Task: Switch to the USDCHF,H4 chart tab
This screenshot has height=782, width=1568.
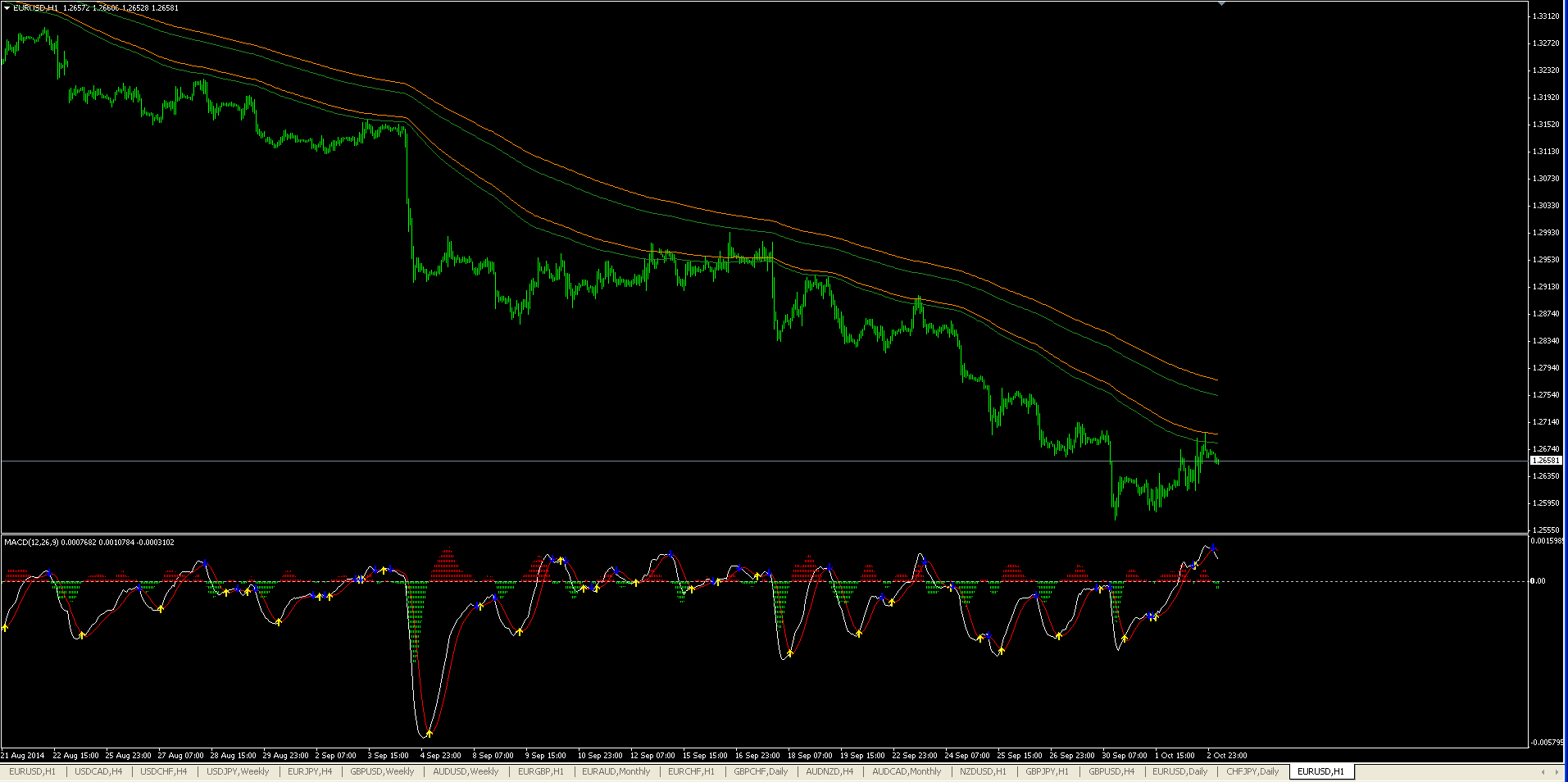Action: pyautogui.click(x=164, y=771)
